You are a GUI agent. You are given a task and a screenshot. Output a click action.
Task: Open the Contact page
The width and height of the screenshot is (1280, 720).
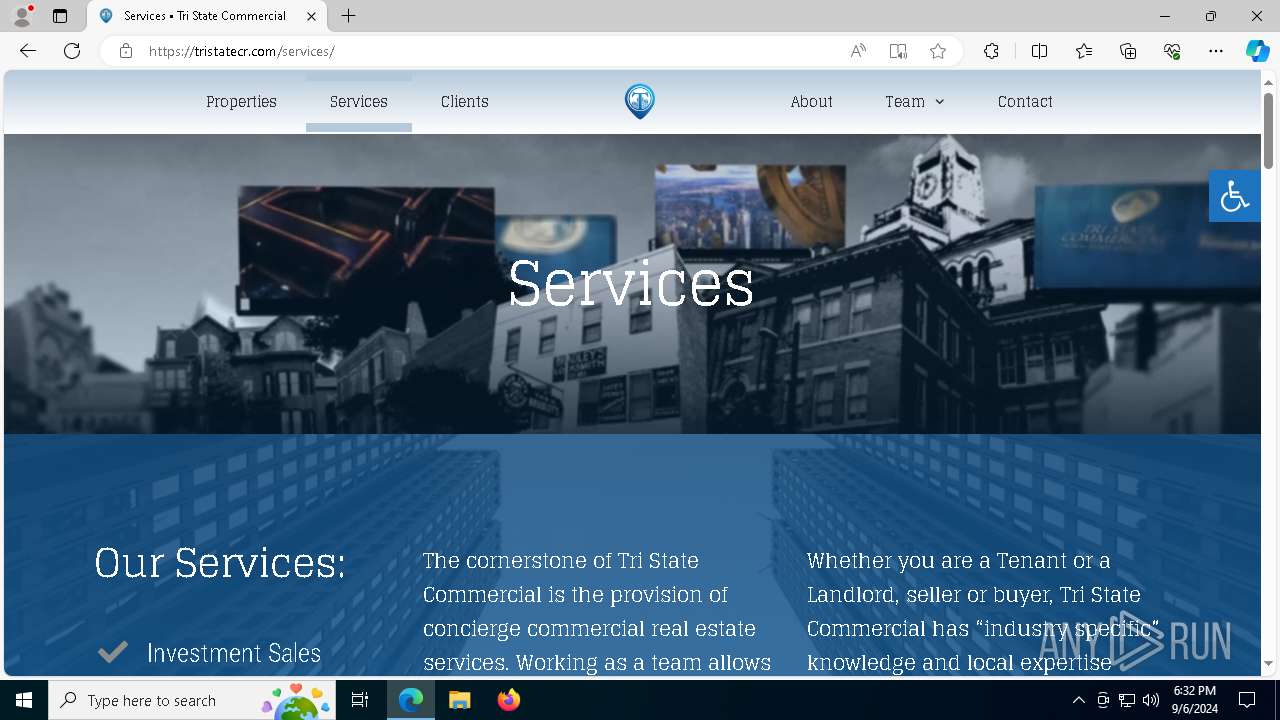coord(1025,102)
